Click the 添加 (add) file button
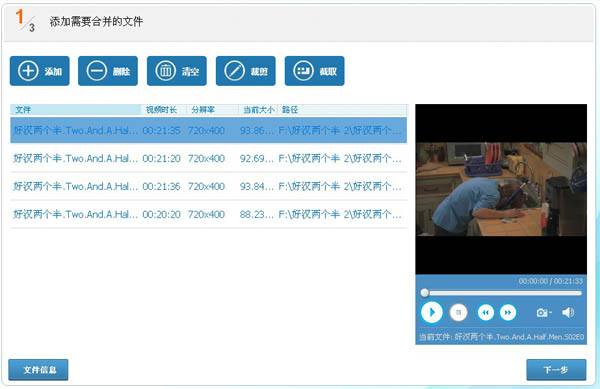 point(40,71)
